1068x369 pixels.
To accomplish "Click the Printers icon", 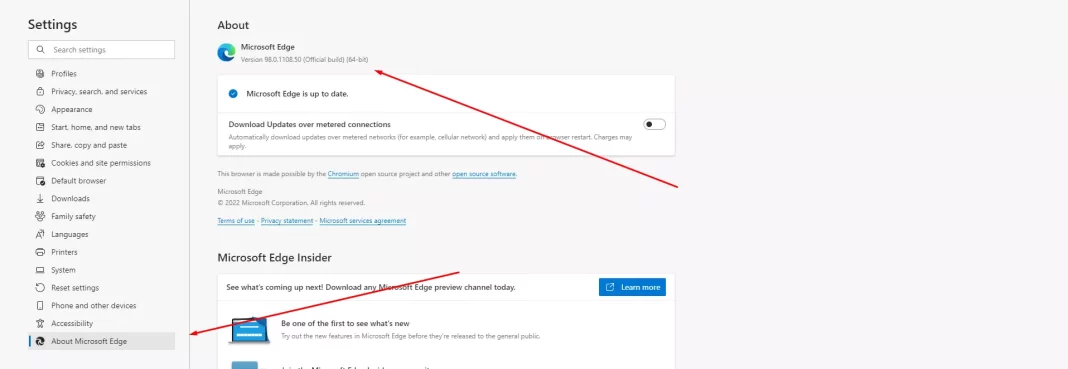I will pos(40,252).
